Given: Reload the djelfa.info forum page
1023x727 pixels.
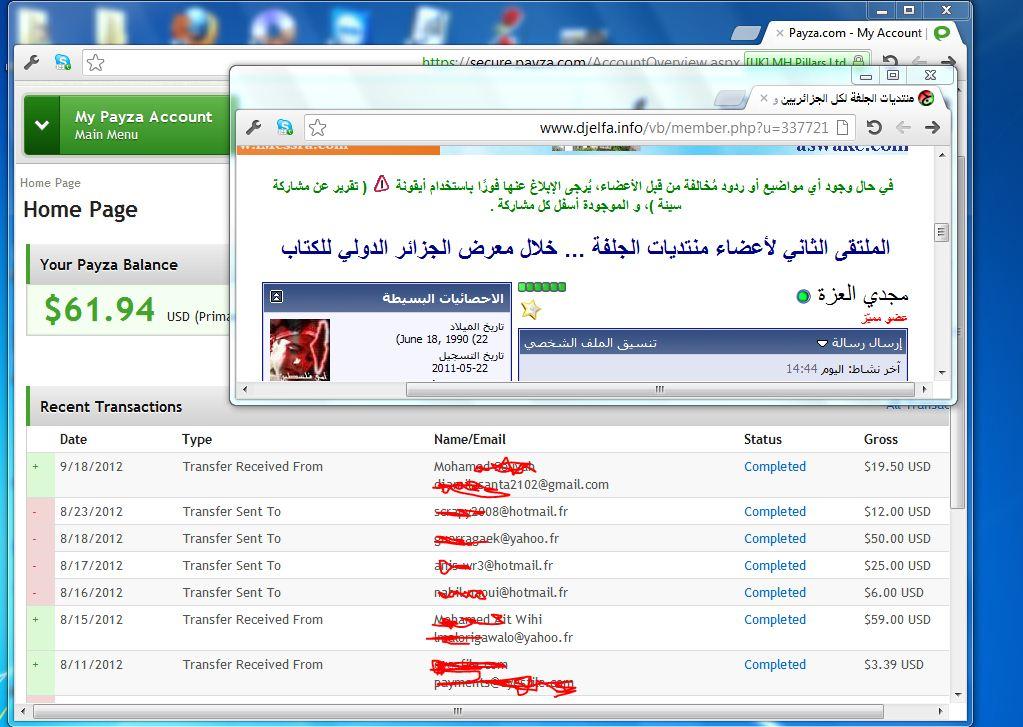Looking at the screenshot, I should (874, 128).
